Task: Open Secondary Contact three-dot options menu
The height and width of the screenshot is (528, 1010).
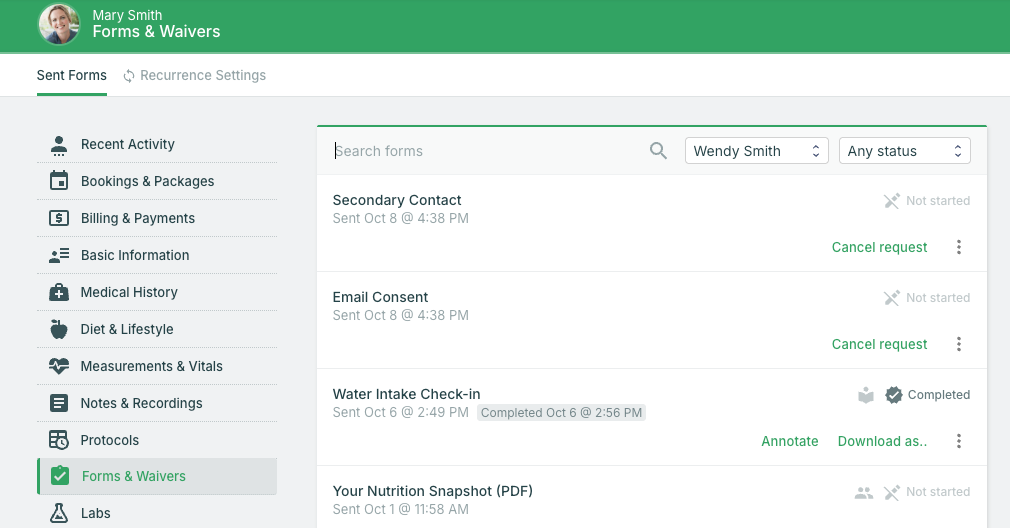Action: 959,247
